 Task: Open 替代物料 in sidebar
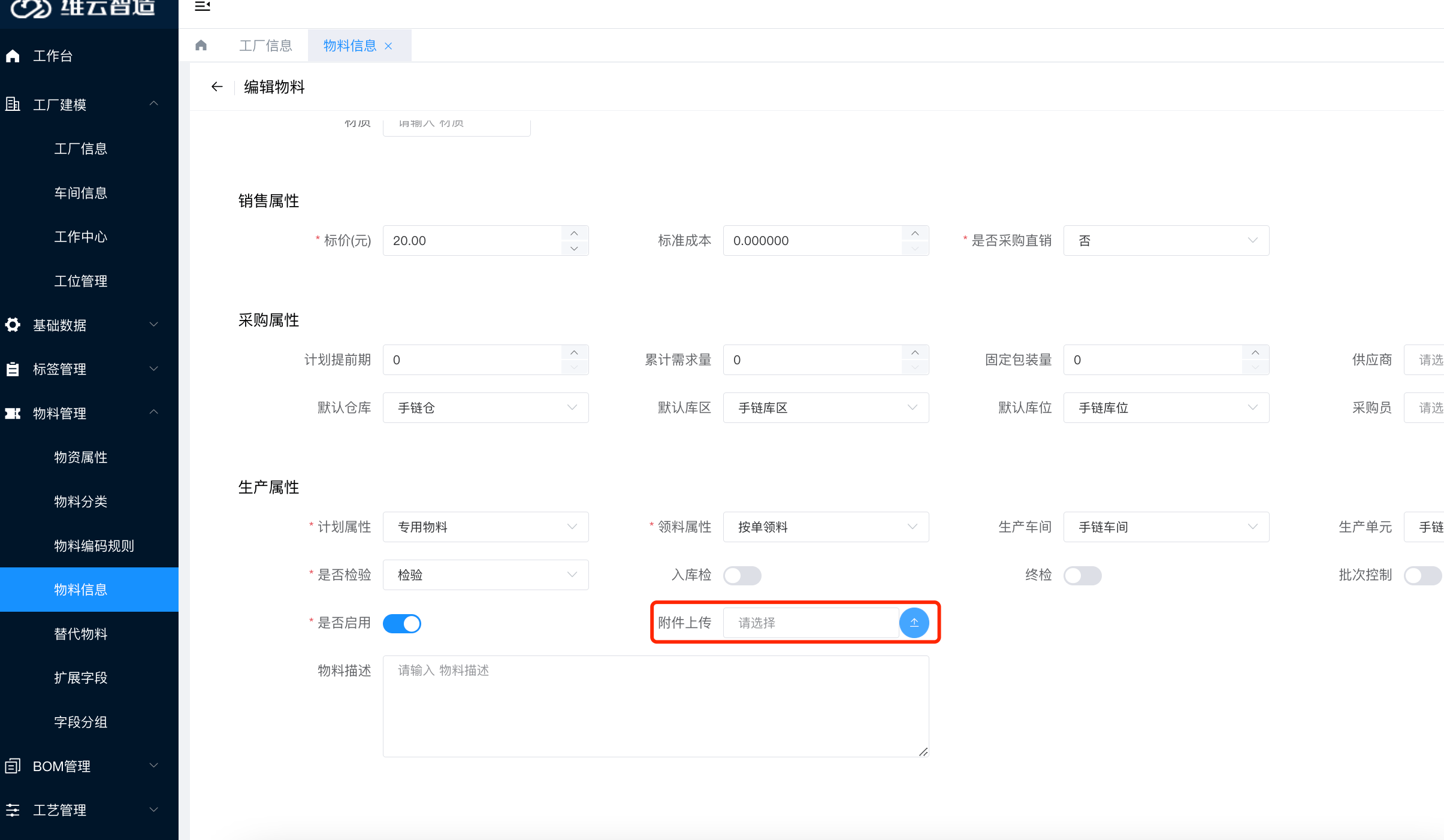[80, 634]
